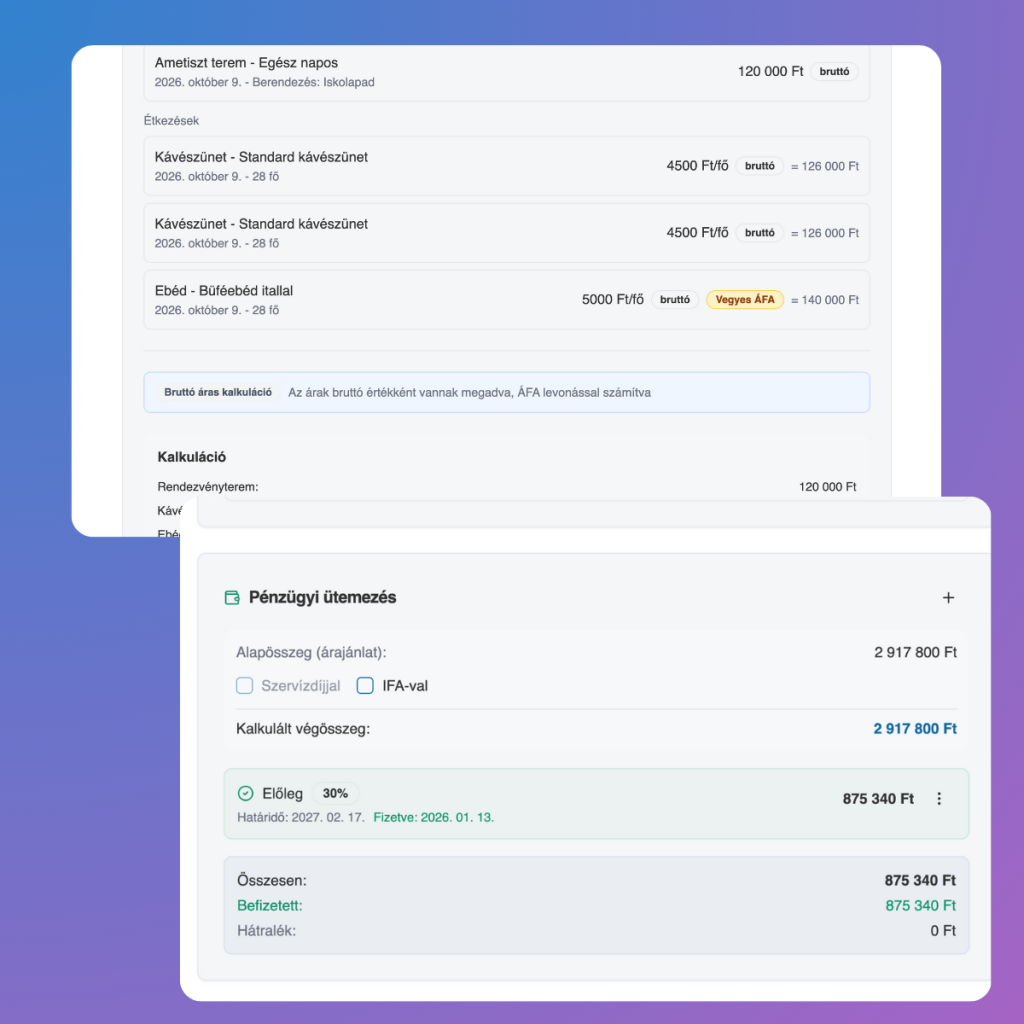Click the Bruttó áras kalkuláció label
The image size is (1024, 1024).
pos(218,393)
